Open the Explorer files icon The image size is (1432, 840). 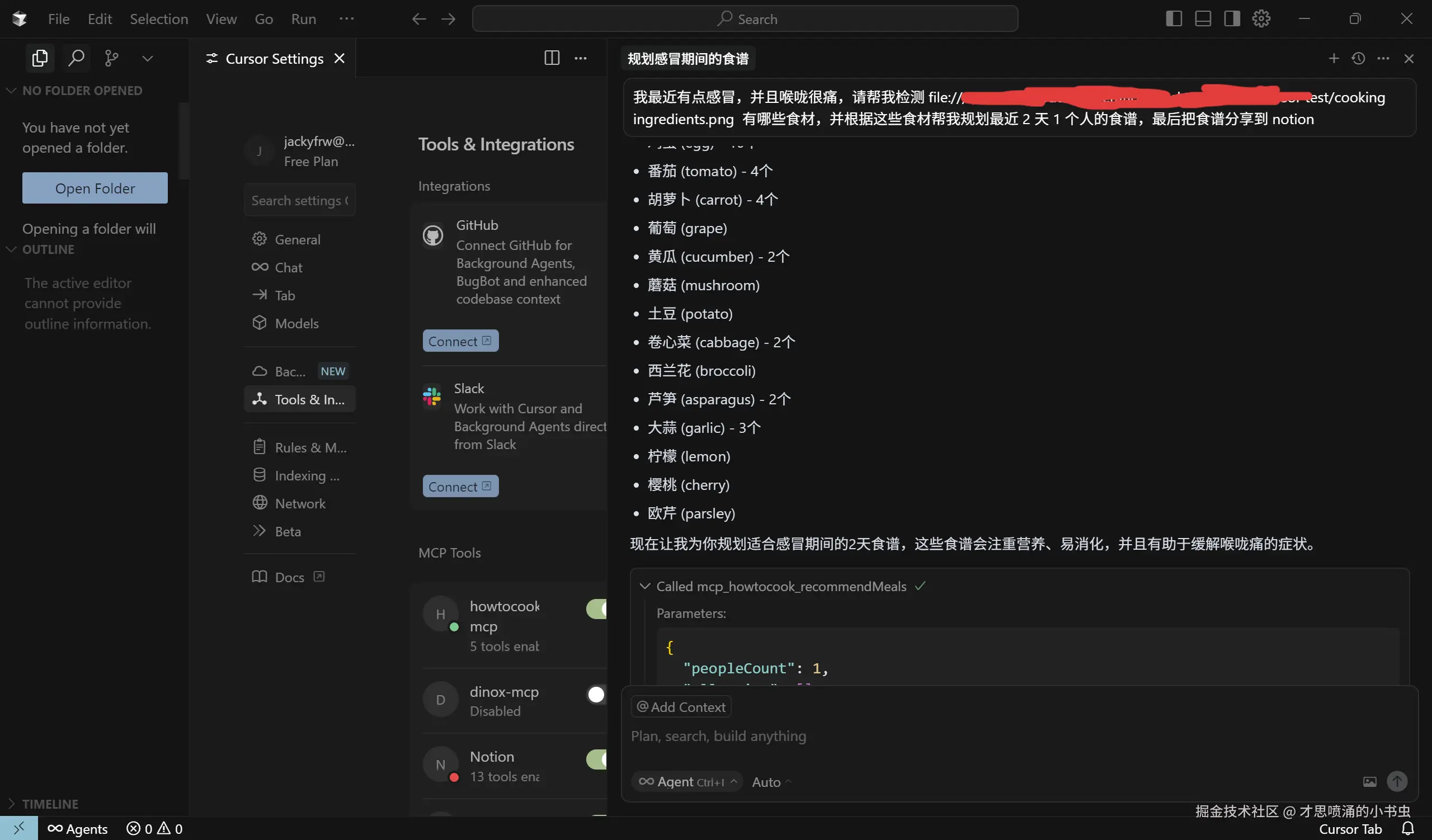(x=40, y=58)
